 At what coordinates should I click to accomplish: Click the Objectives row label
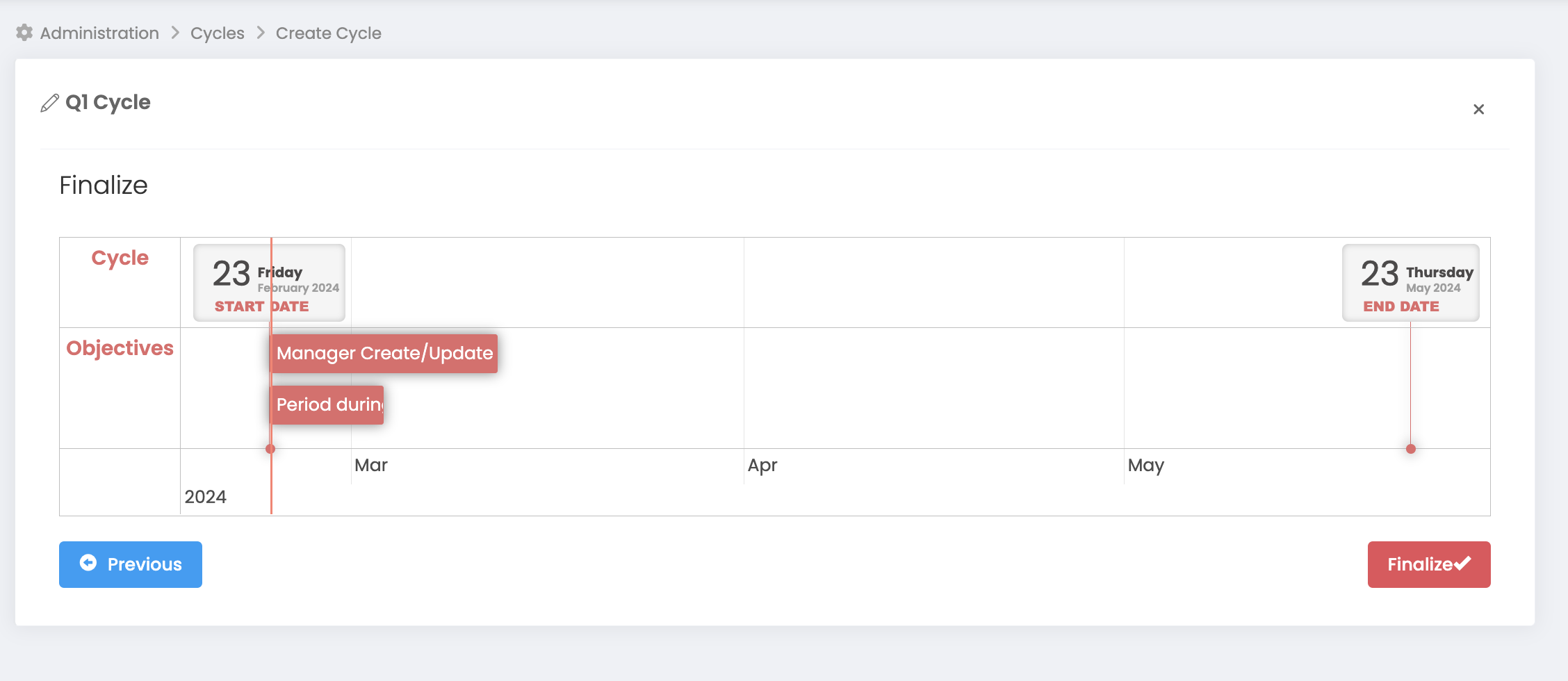pos(120,347)
